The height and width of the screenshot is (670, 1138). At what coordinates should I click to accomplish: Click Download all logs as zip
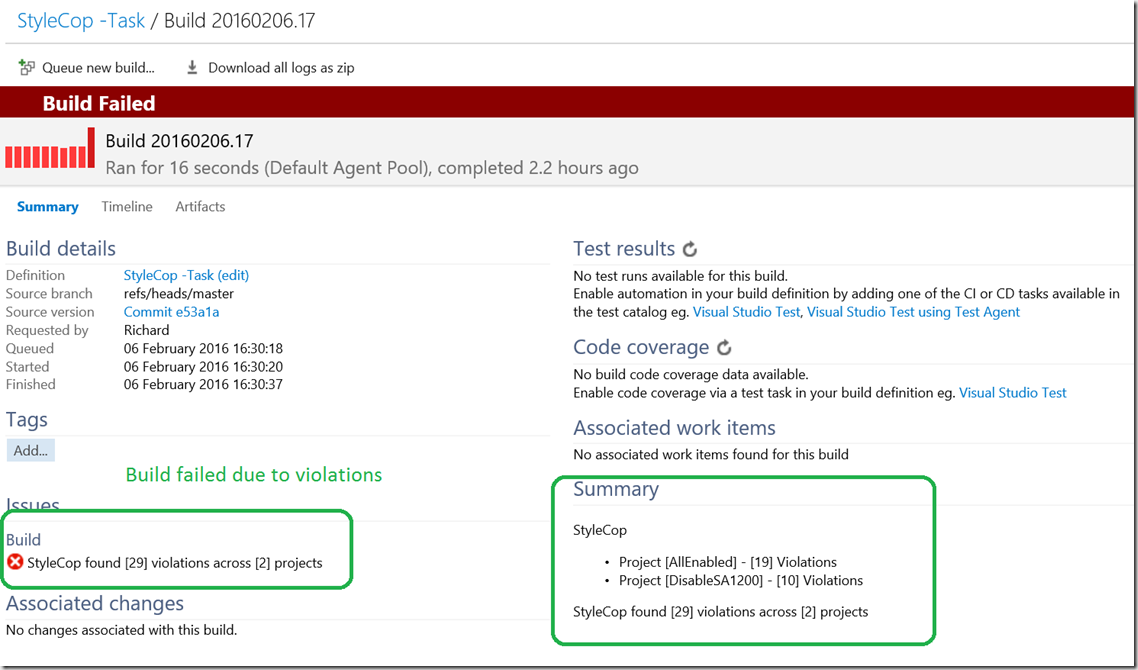(271, 68)
